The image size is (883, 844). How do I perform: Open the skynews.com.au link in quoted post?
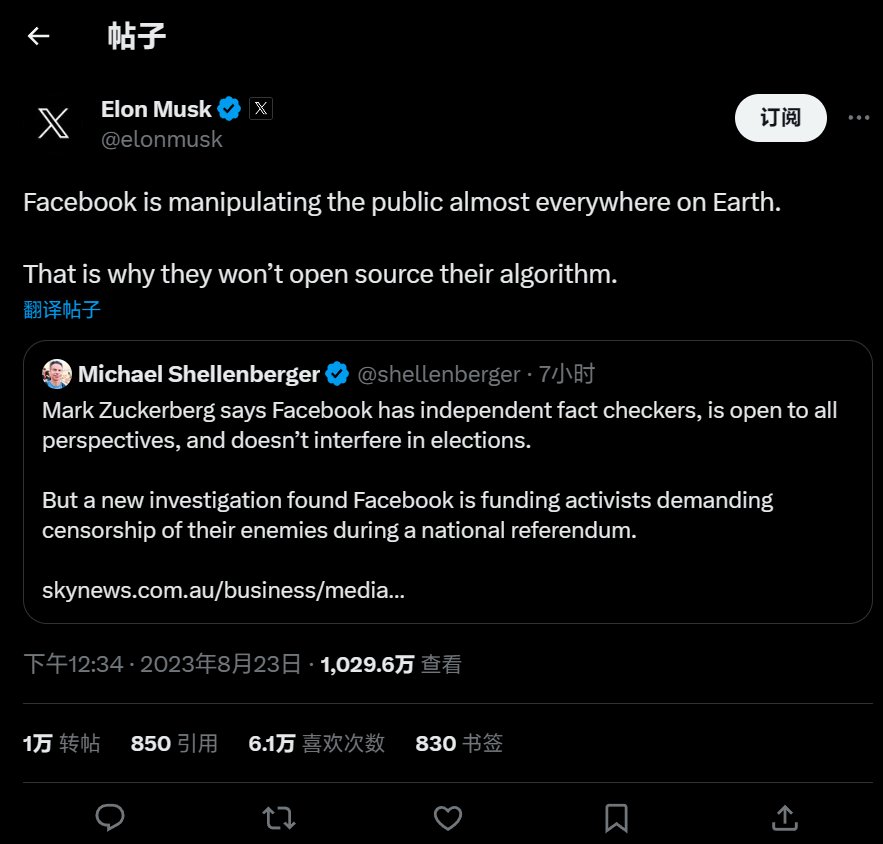[x=223, y=590]
